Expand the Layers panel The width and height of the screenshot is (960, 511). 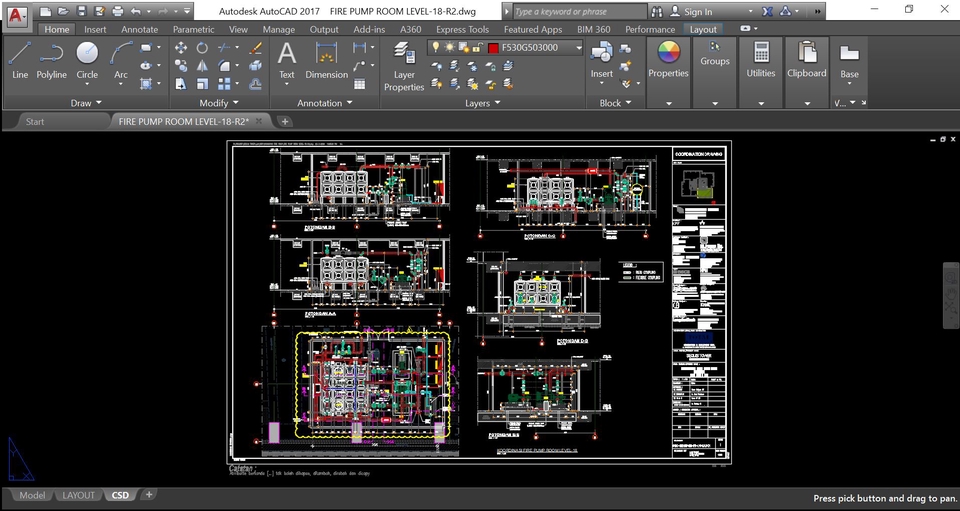(482, 103)
